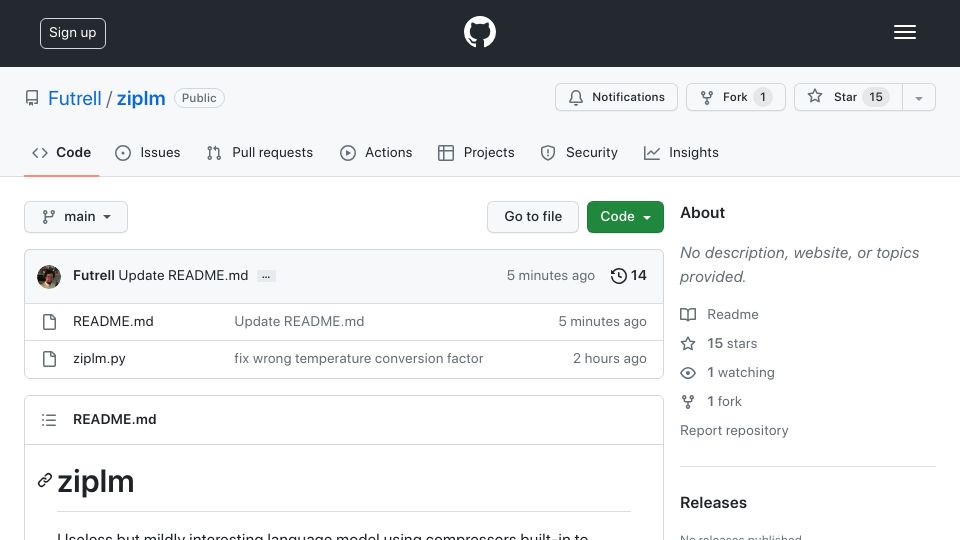
Task: Open the Projects tab
Action: pos(476,152)
